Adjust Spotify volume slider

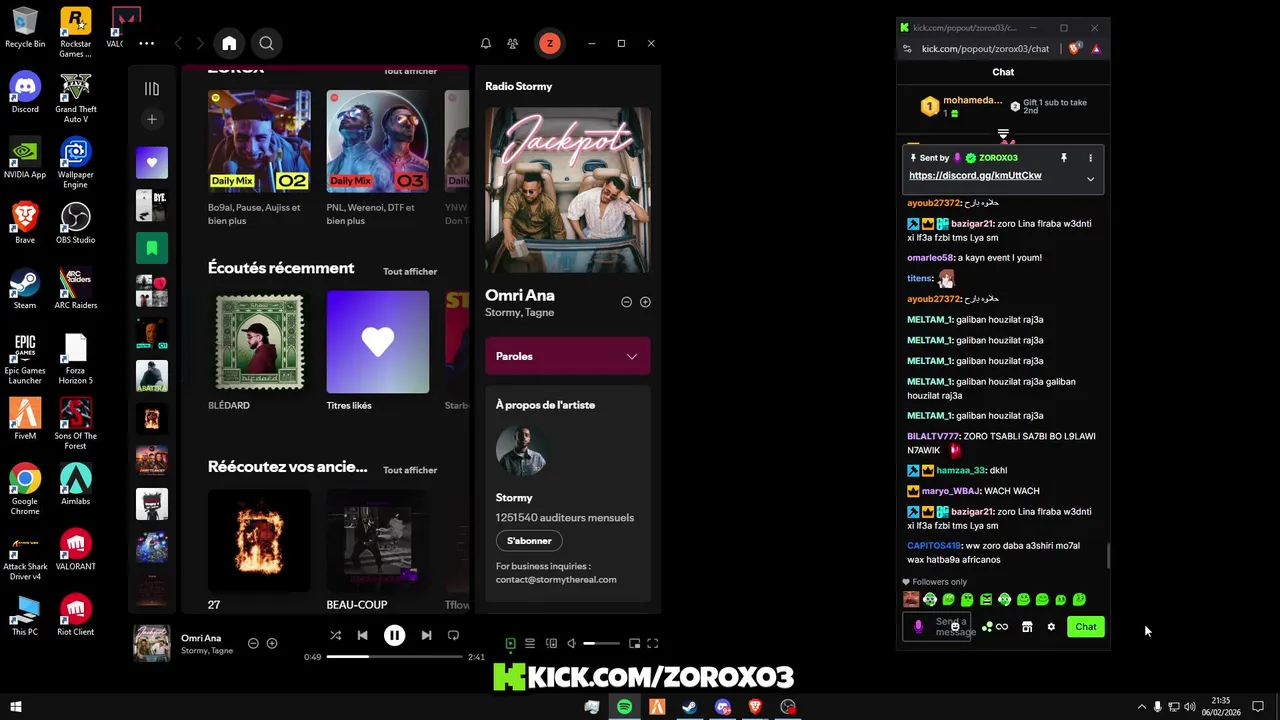[602, 643]
